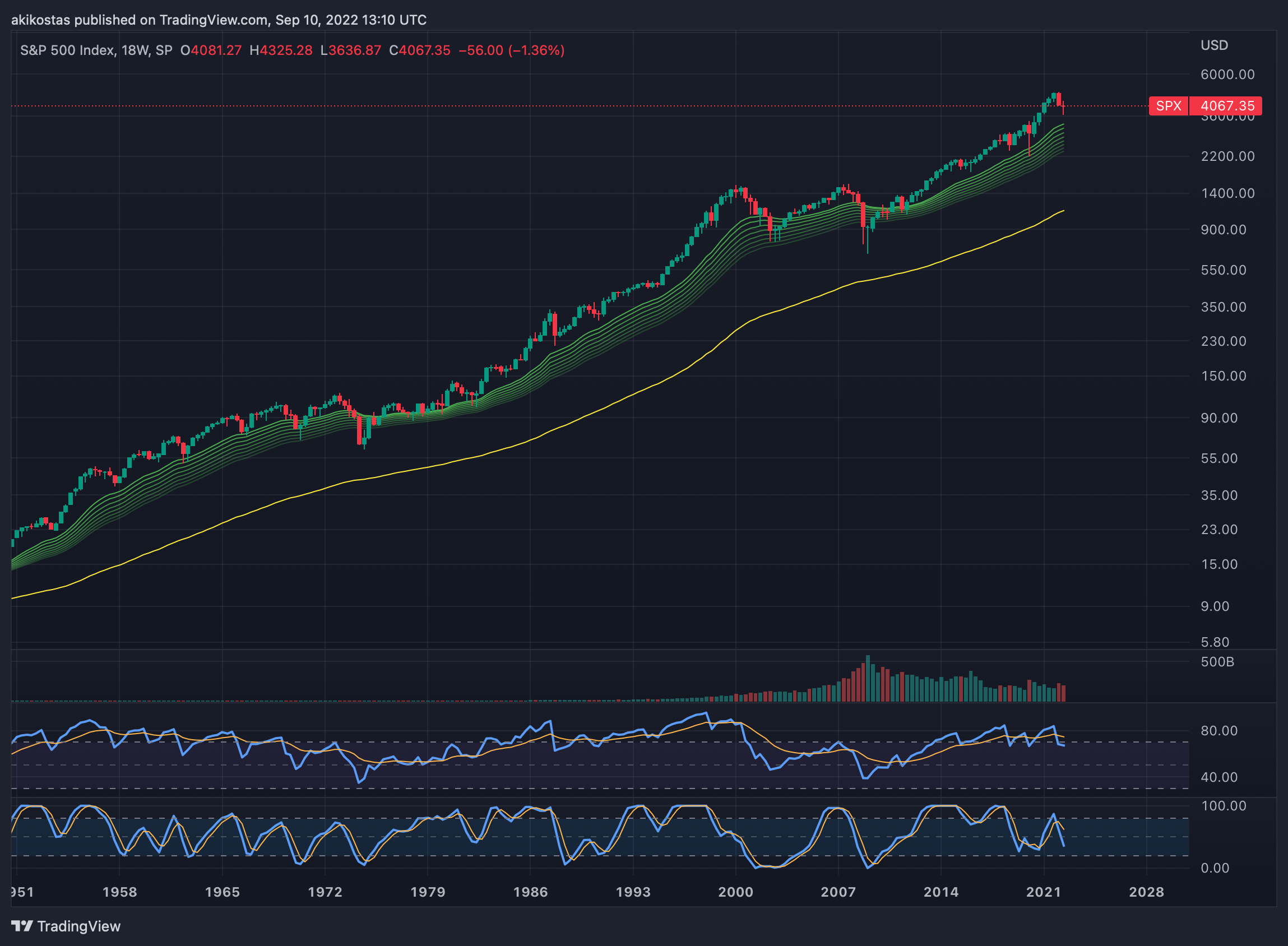Click the 55.00 price axis label
The image size is (1288, 946).
[1219, 458]
